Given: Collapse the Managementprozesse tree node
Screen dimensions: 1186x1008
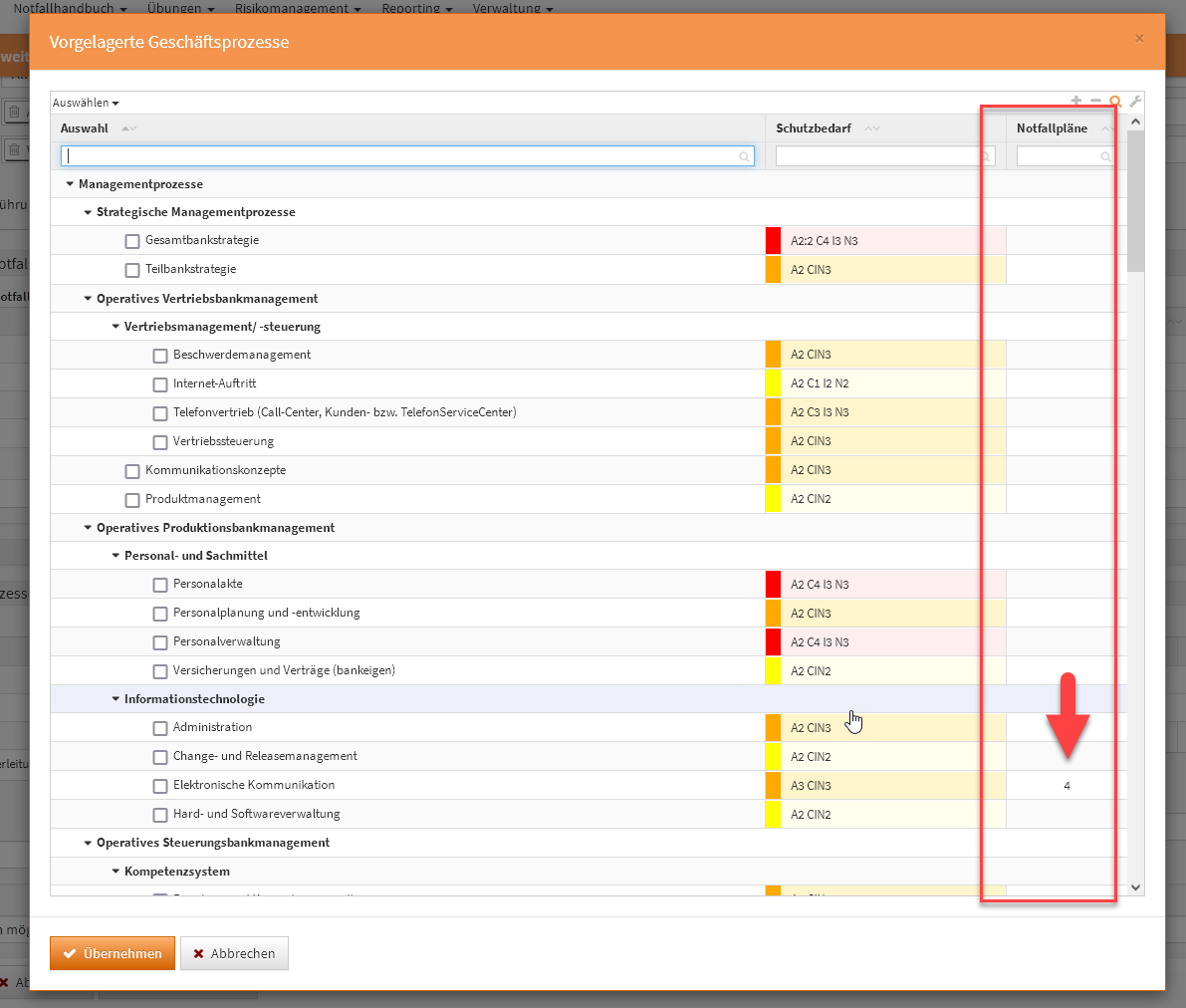Looking at the screenshot, I should [x=70, y=184].
